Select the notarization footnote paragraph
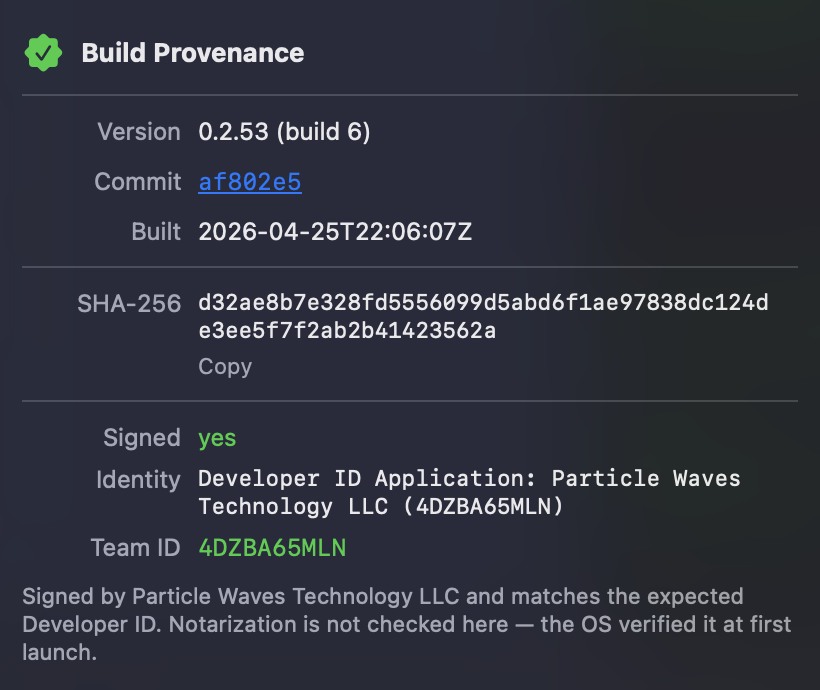 pos(406,624)
